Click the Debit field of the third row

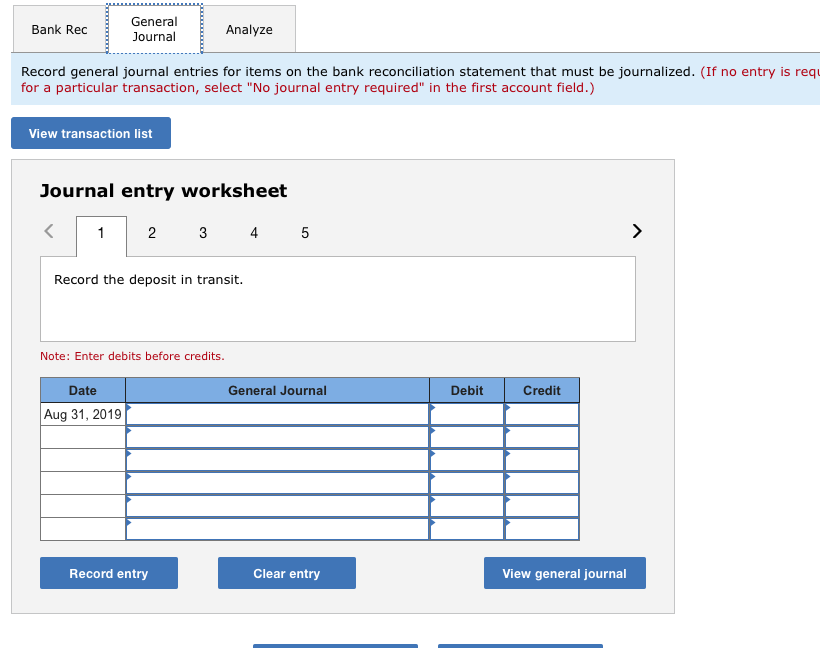click(466, 459)
